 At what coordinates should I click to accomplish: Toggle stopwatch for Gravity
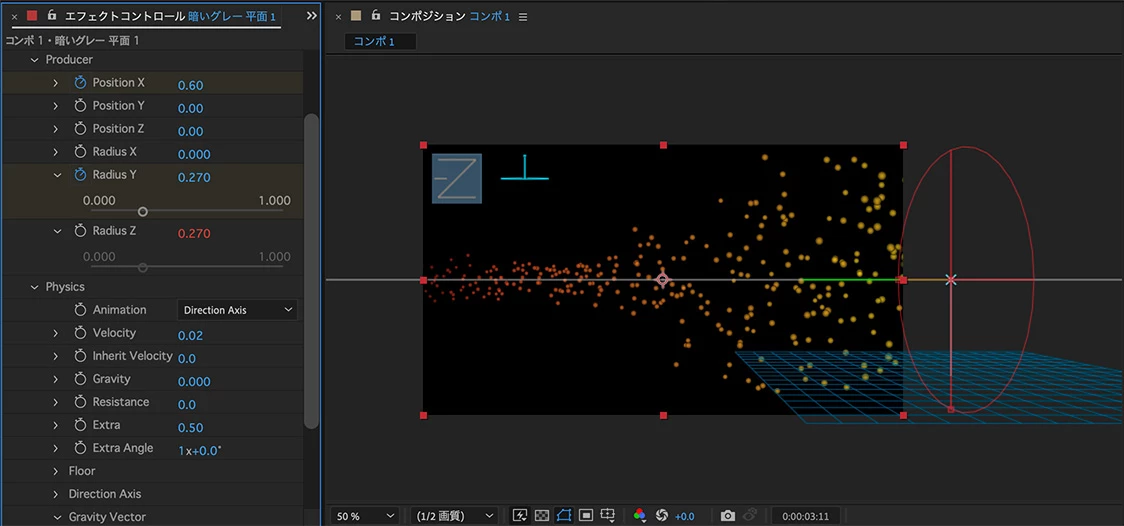(x=80, y=379)
